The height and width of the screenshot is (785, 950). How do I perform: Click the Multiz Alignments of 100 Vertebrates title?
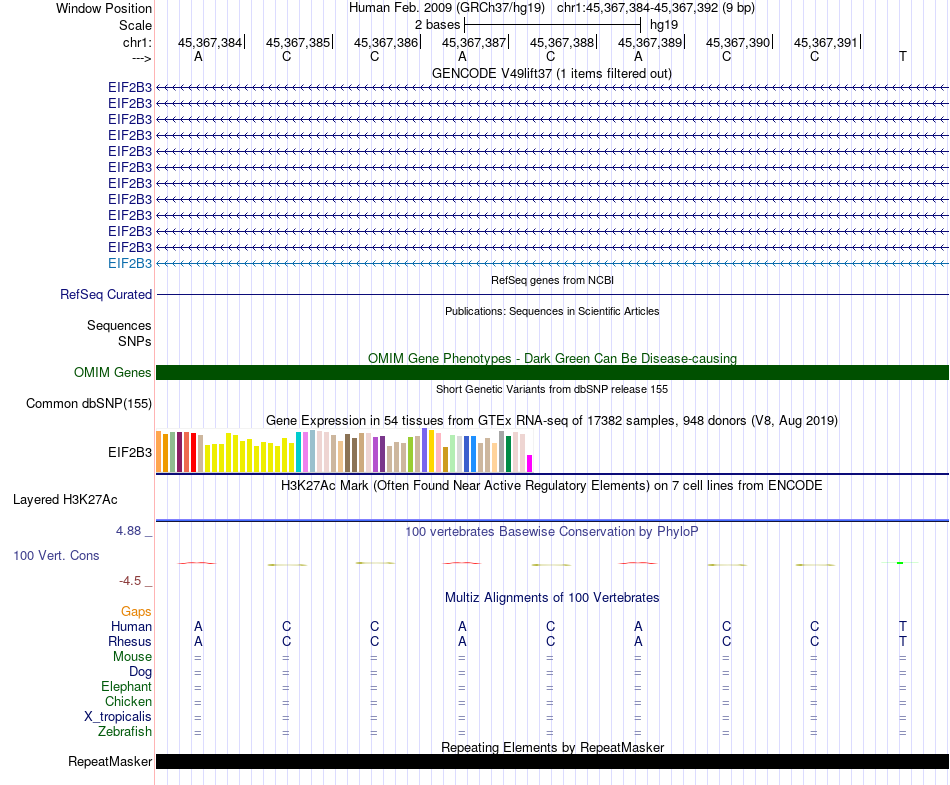coord(552,598)
